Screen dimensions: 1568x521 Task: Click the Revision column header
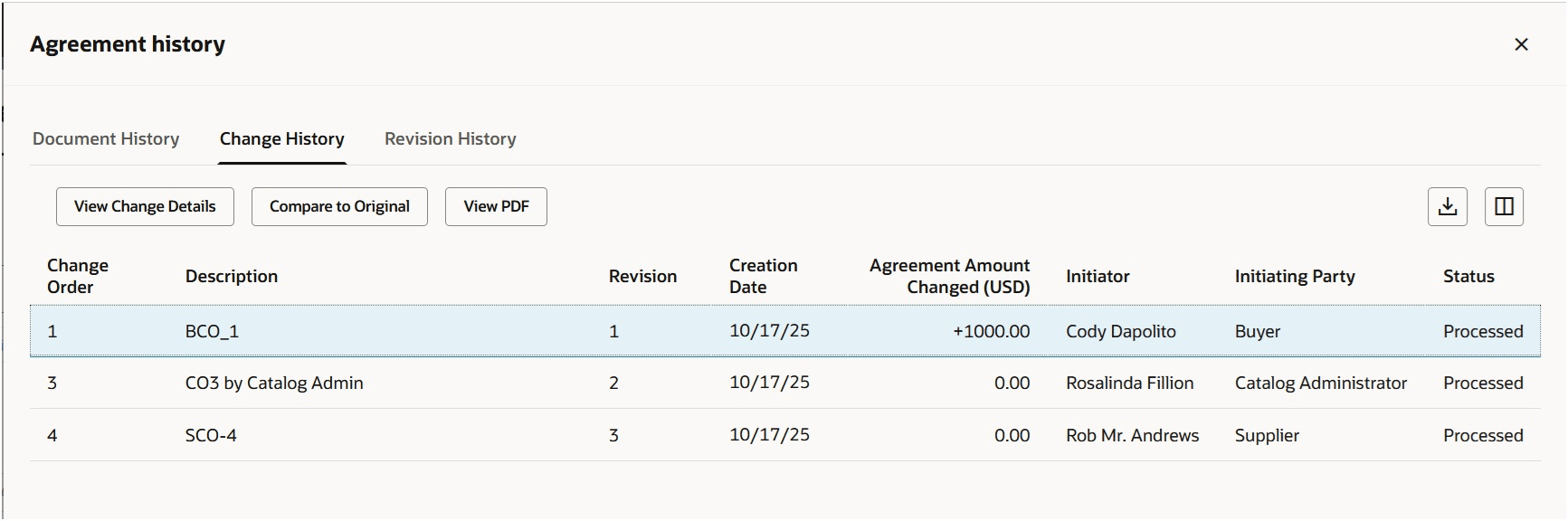(x=642, y=276)
